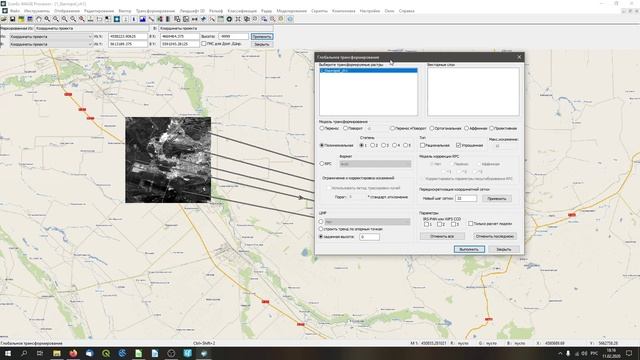Viewport: 640px width, 360px height.
Task: Click the info 'i' toolbar icon
Action: tap(133, 19)
